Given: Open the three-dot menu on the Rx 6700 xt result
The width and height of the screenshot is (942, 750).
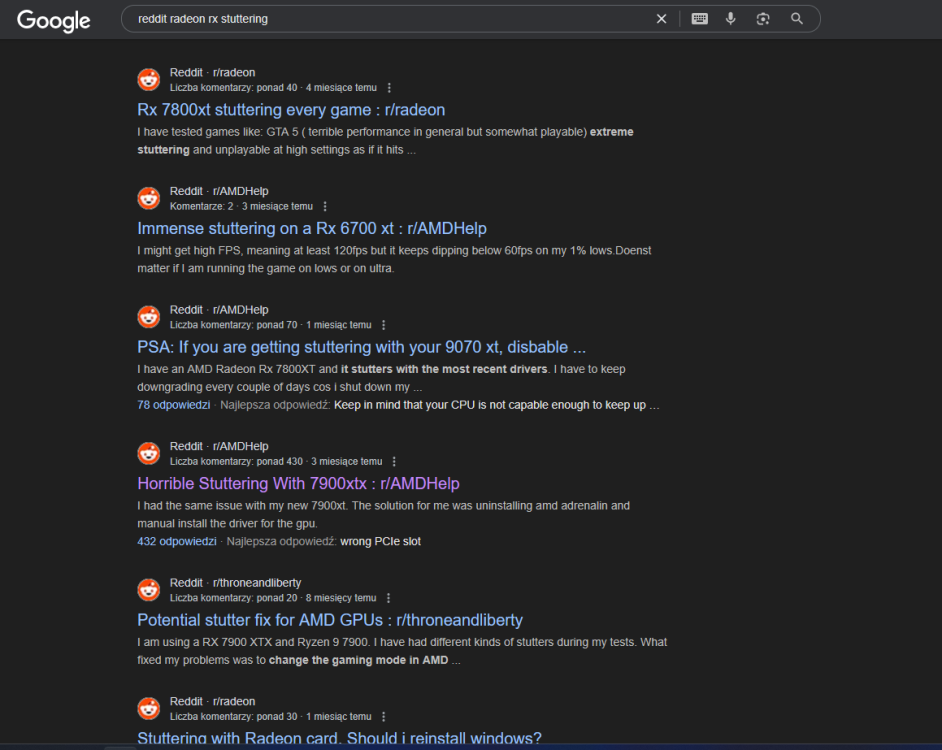Looking at the screenshot, I should pos(325,206).
